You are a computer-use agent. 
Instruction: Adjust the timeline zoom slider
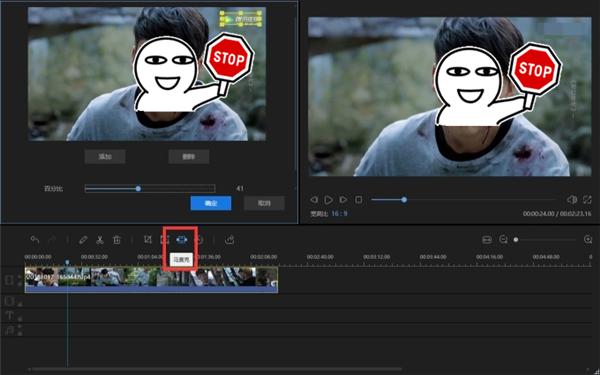(545, 240)
